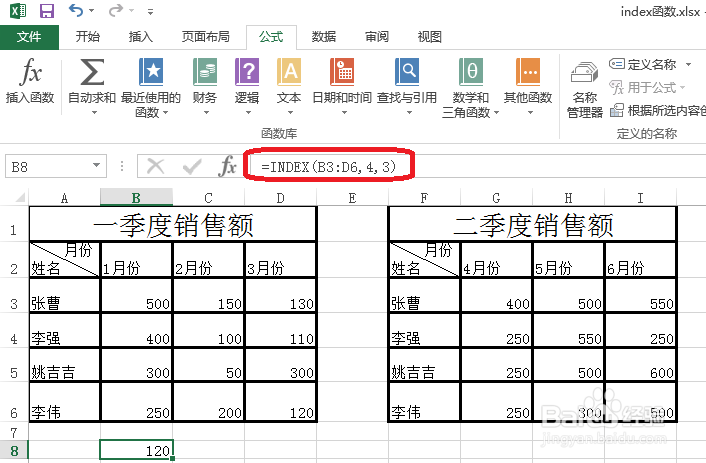Click the select-all corner triangle
This screenshot has height=463, width=706.
click(x=19, y=197)
